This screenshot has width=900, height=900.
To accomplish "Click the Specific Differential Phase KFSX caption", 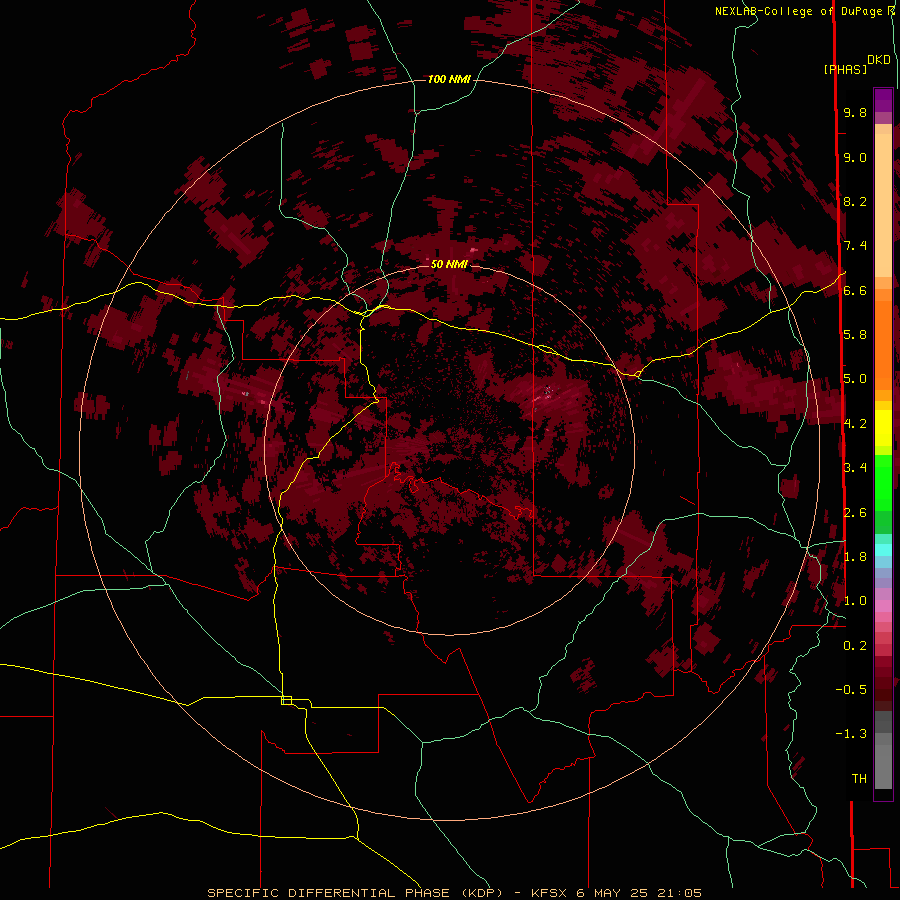I will pyautogui.click(x=455, y=893).
